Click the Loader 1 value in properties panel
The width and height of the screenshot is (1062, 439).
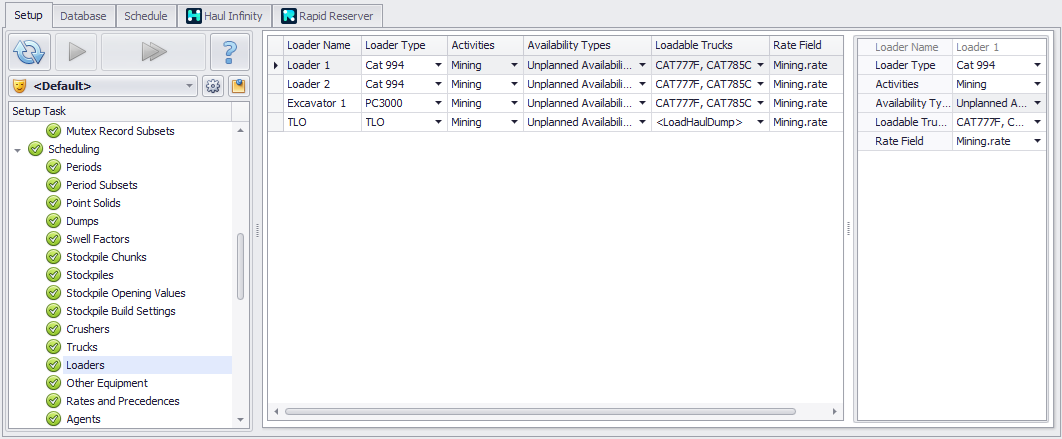[999, 47]
